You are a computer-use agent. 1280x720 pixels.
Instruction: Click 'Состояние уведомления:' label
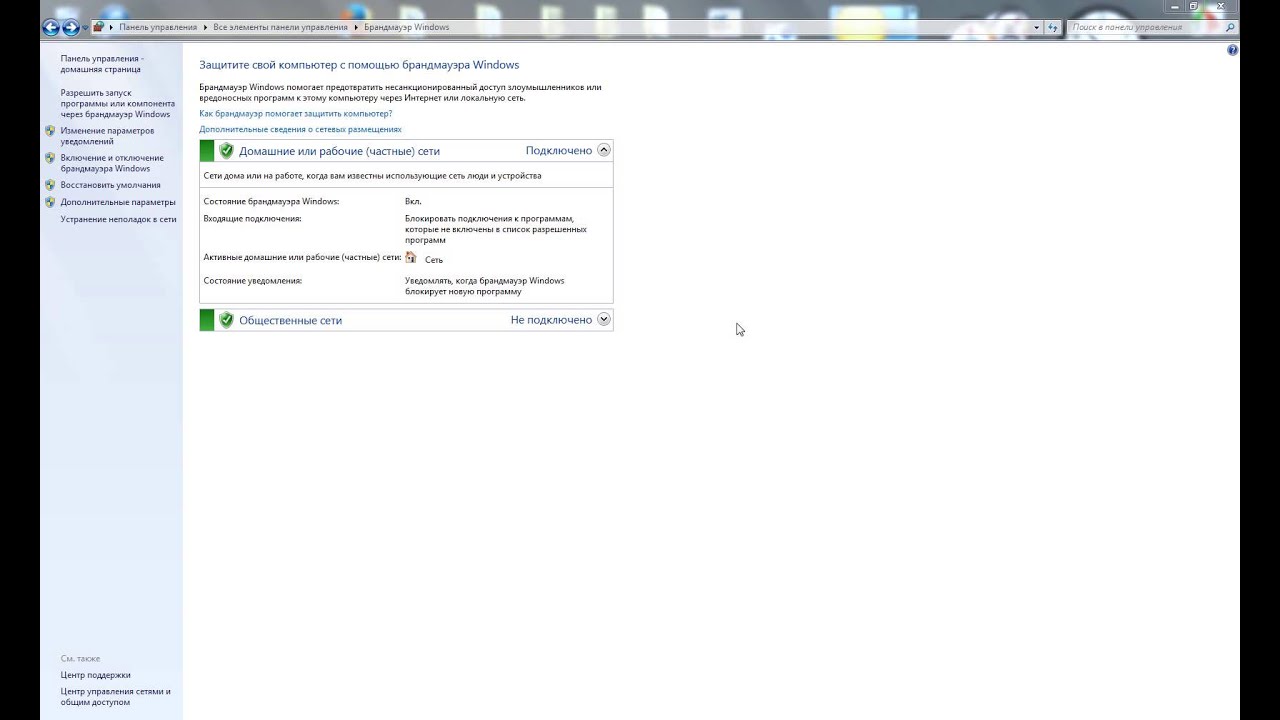(x=252, y=281)
